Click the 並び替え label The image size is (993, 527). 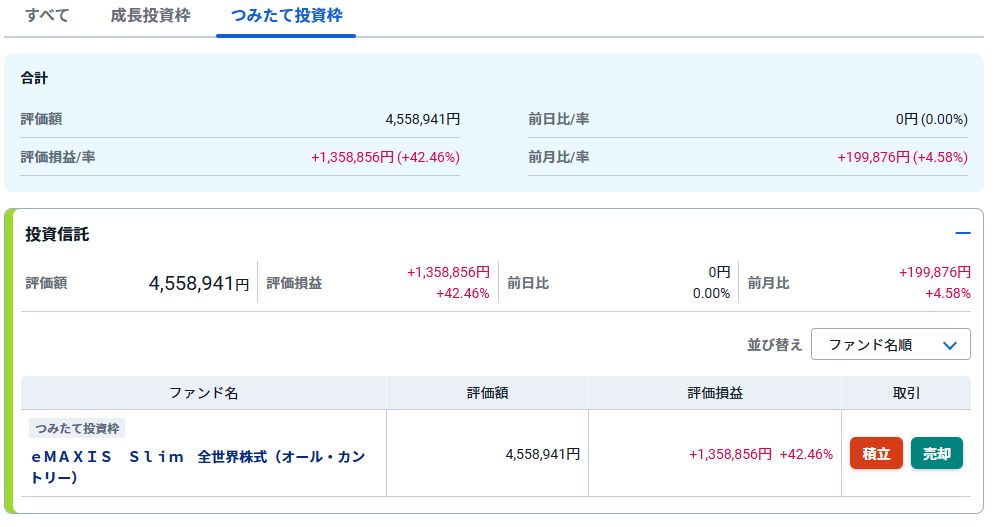click(775, 345)
